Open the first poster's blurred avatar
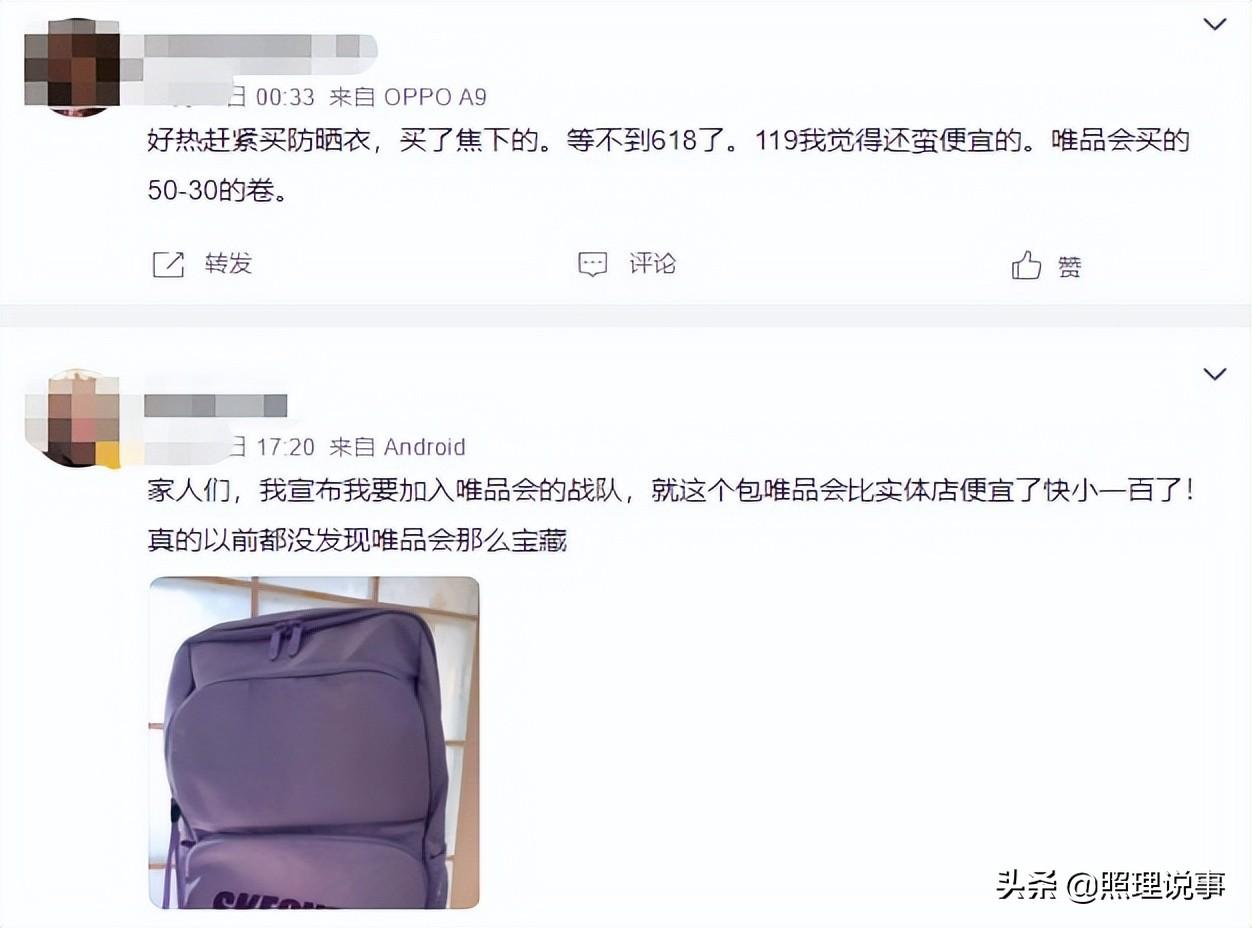The image size is (1252, 928). pos(71,67)
